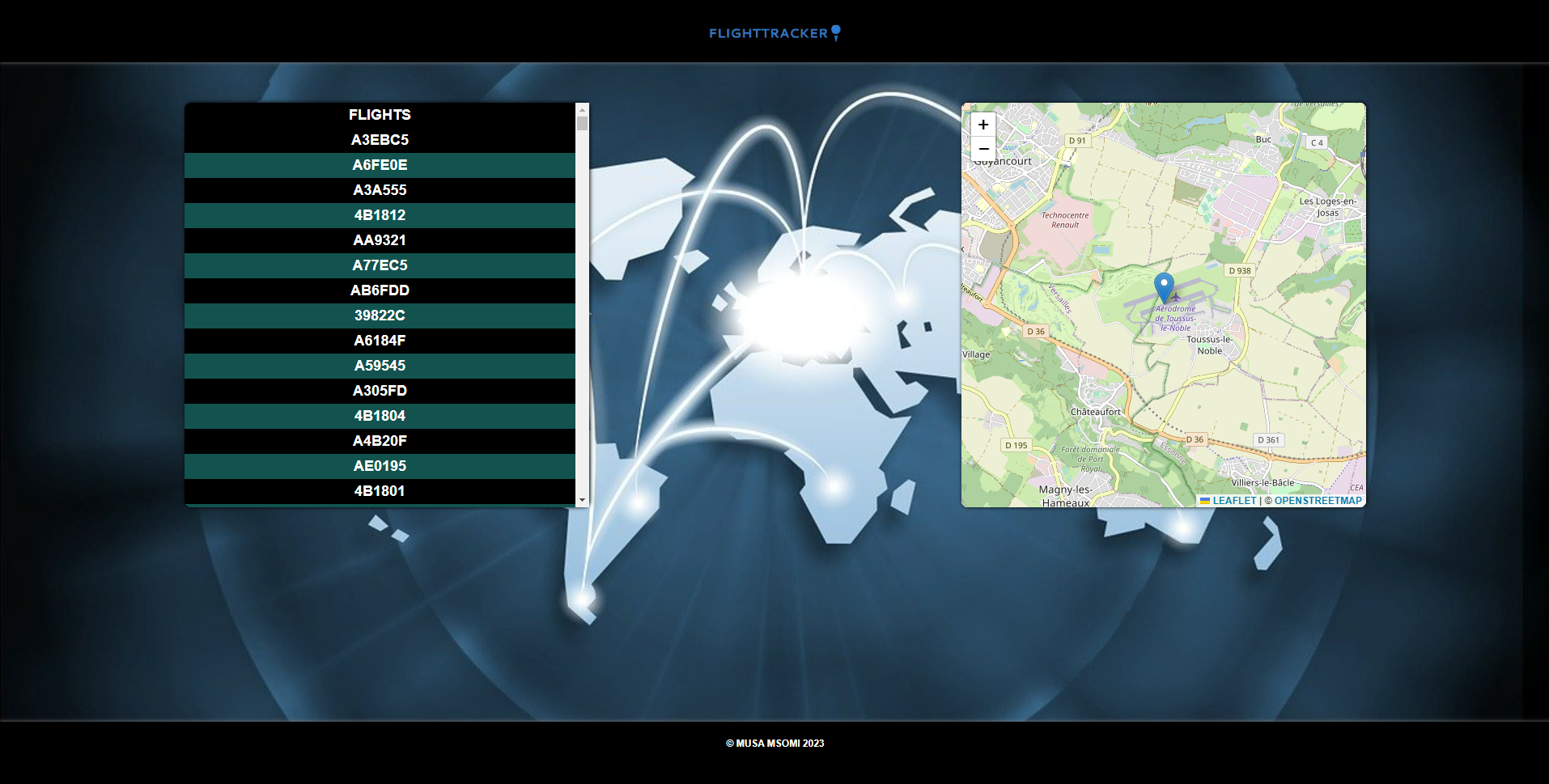The height and width of the screenshot is (784, 1549).
Task: Open details for flight 4B1812
Action: coord(380,215)
